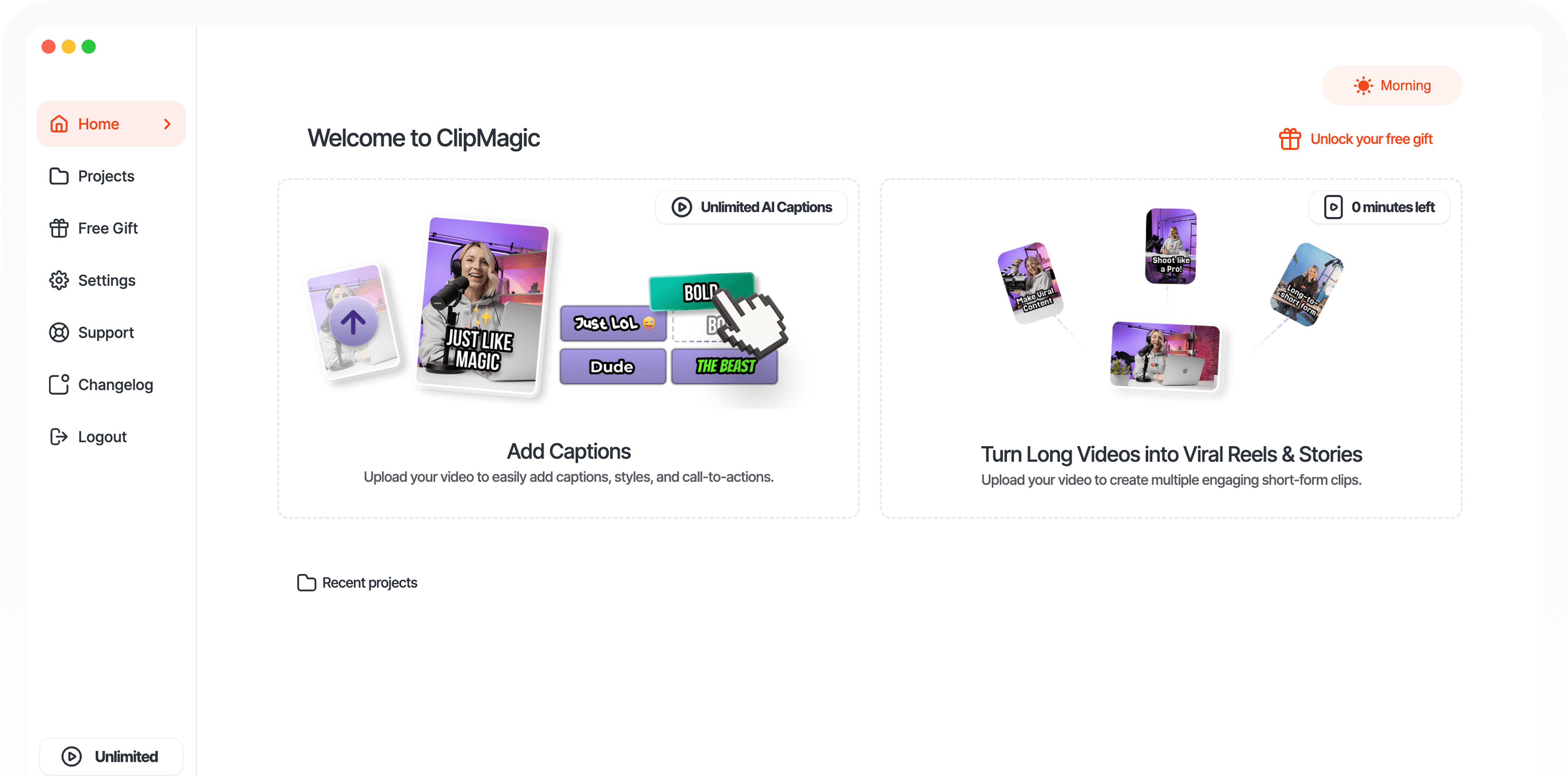Viewport: 1568px width, 776px height.
Task: Click the Unlimited AI Captions badge
Action: (751, 207)
